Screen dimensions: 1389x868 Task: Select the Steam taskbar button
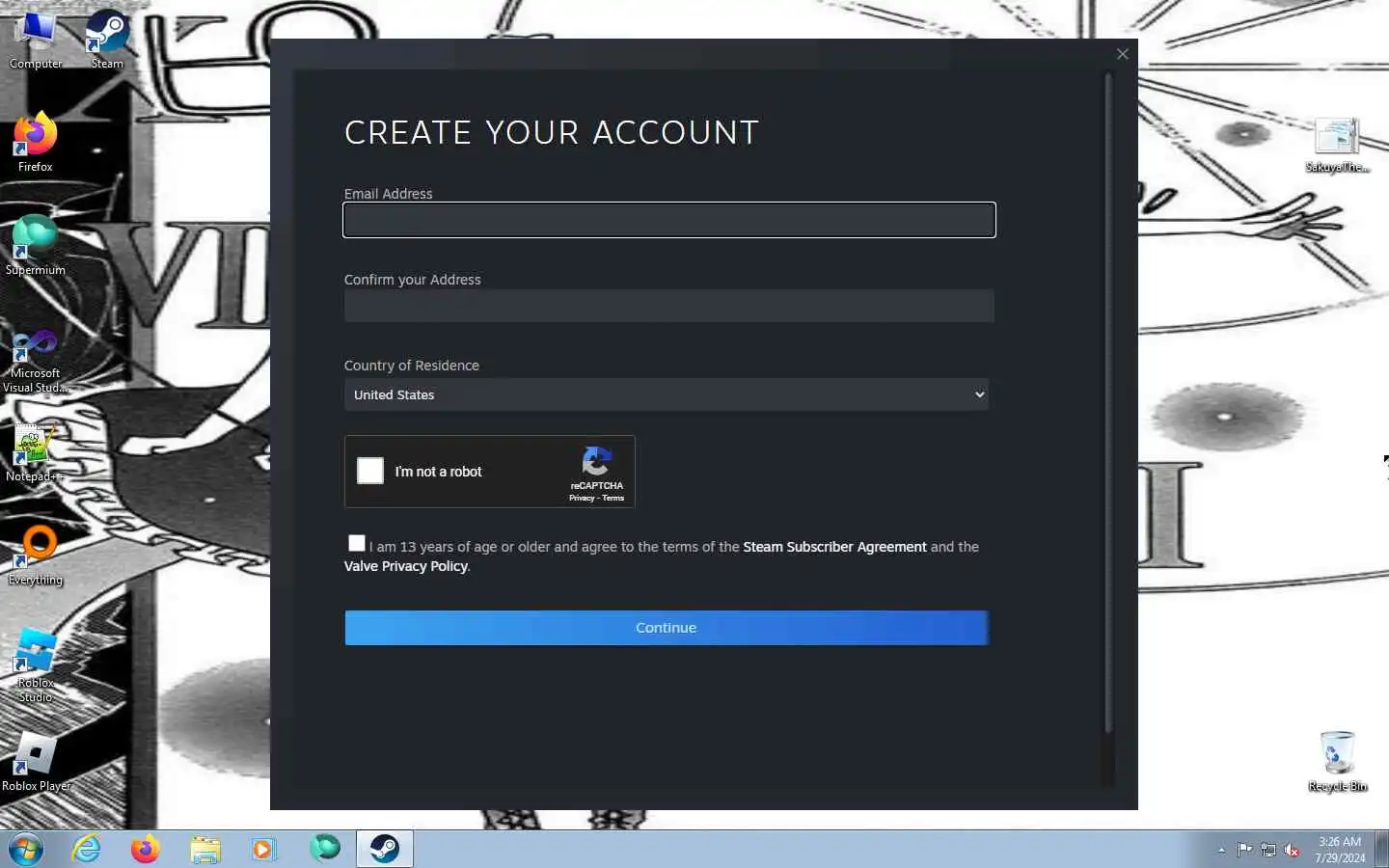pos(385,849)
